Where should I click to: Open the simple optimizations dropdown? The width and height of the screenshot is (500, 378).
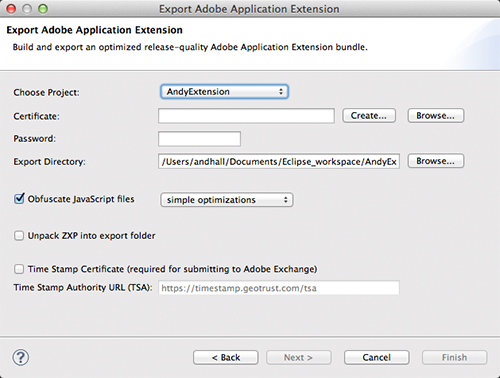tap(227, 200)
